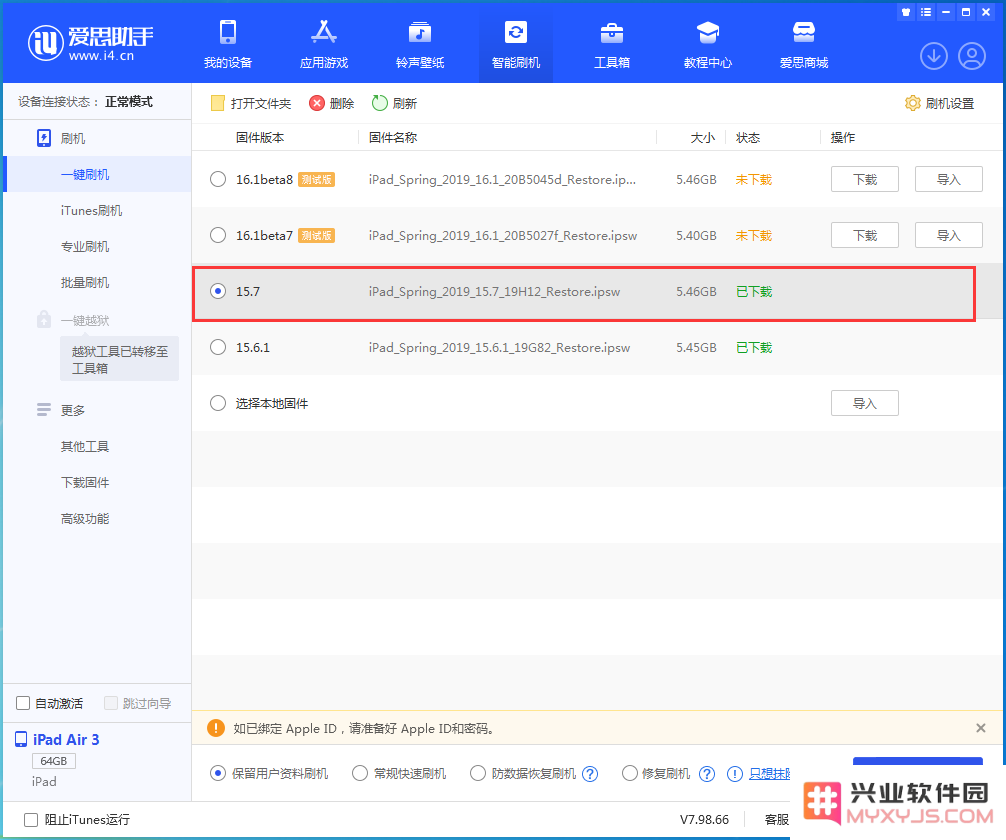Select firmware 15.7 radio button

pos(218,291)
